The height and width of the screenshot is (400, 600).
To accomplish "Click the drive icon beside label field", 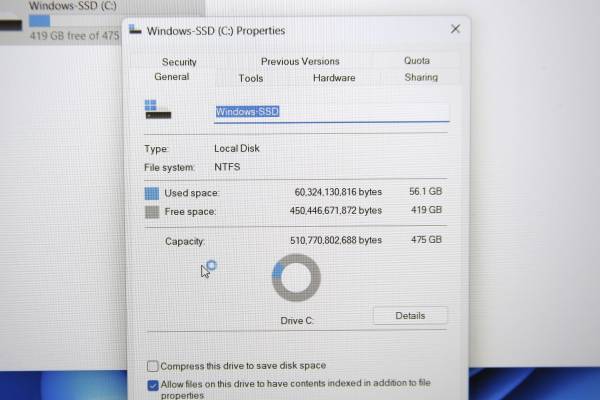I will coord(158,109).
